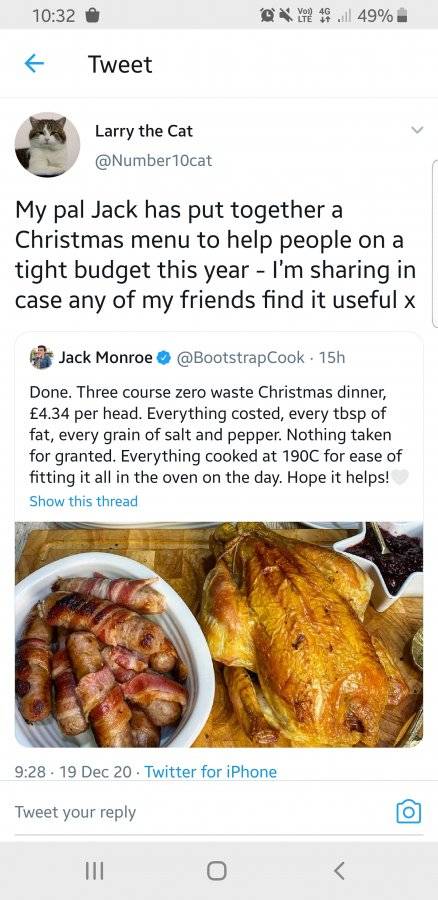This screenshot has height=900, width=438.
Task: Open the Android recent apps button
Action: click(95, 871)
